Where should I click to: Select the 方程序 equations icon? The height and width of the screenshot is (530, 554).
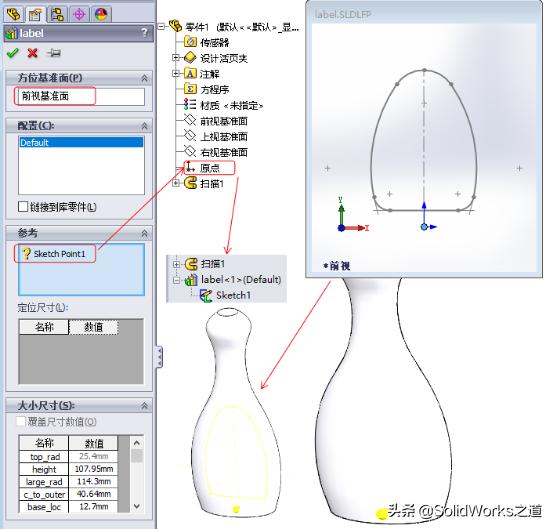190,90
